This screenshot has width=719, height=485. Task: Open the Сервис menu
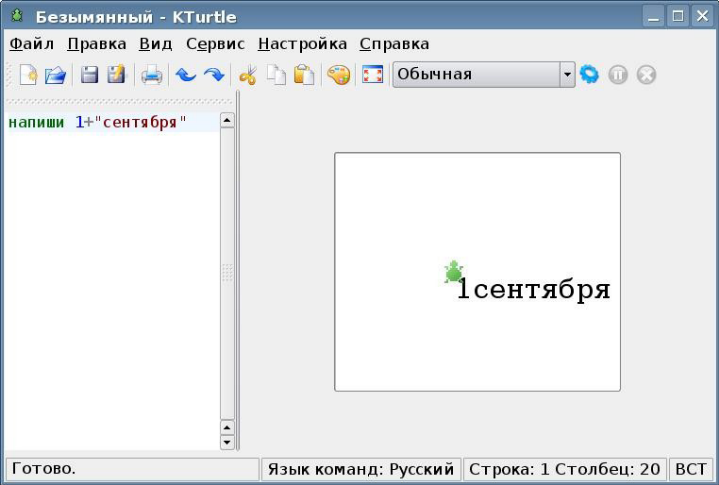pos(215,44)
